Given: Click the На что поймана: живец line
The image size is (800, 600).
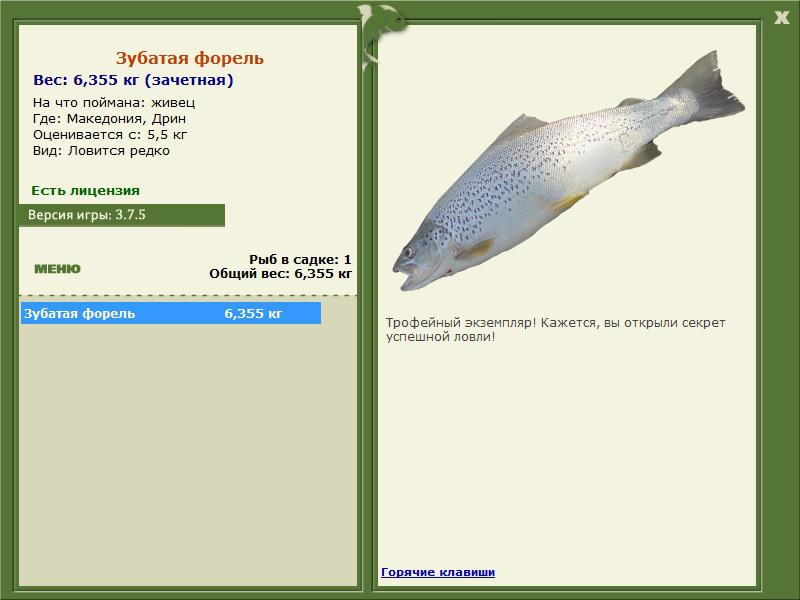Looking at the screenshot, I should tap(114, 103).
